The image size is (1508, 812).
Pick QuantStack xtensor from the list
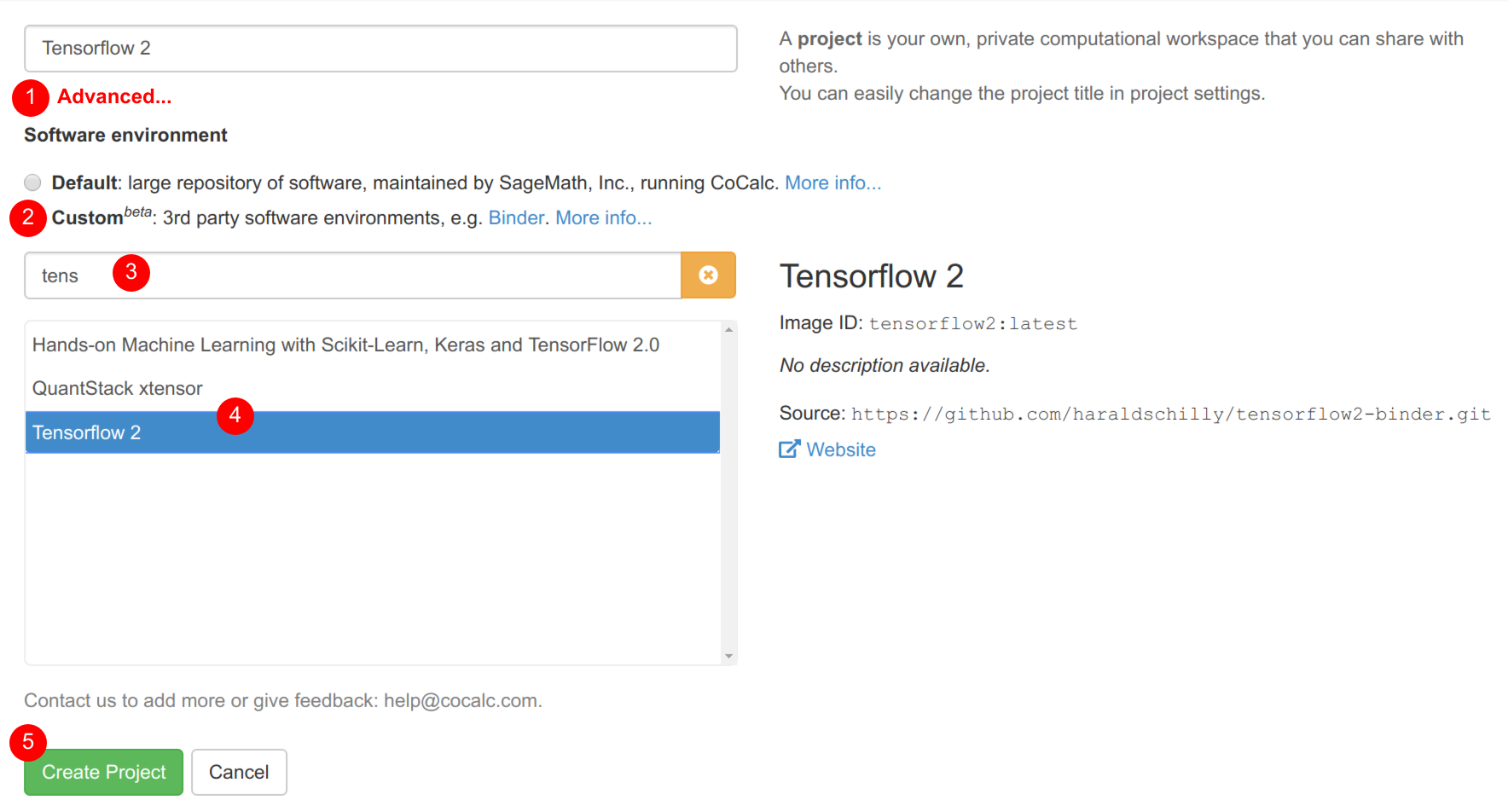[x=118, y=389]
